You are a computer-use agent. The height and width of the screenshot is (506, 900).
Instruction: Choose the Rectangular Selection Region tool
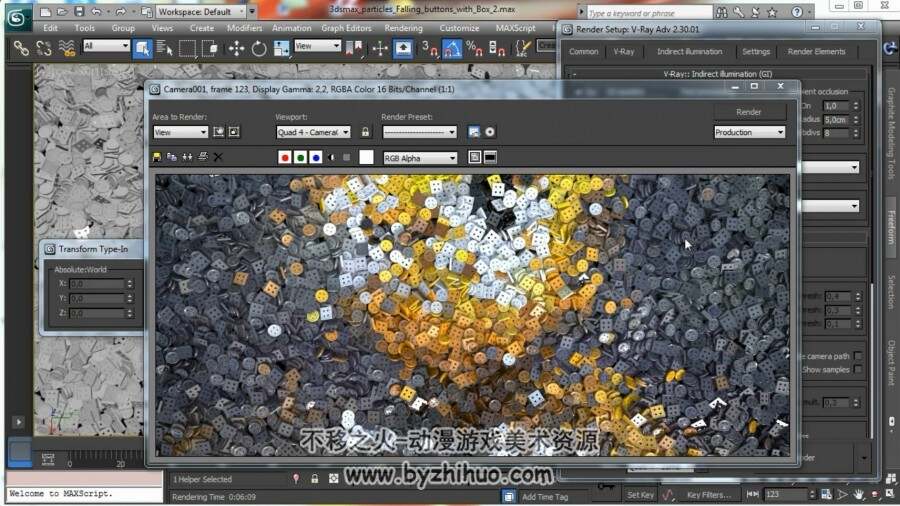187,49
